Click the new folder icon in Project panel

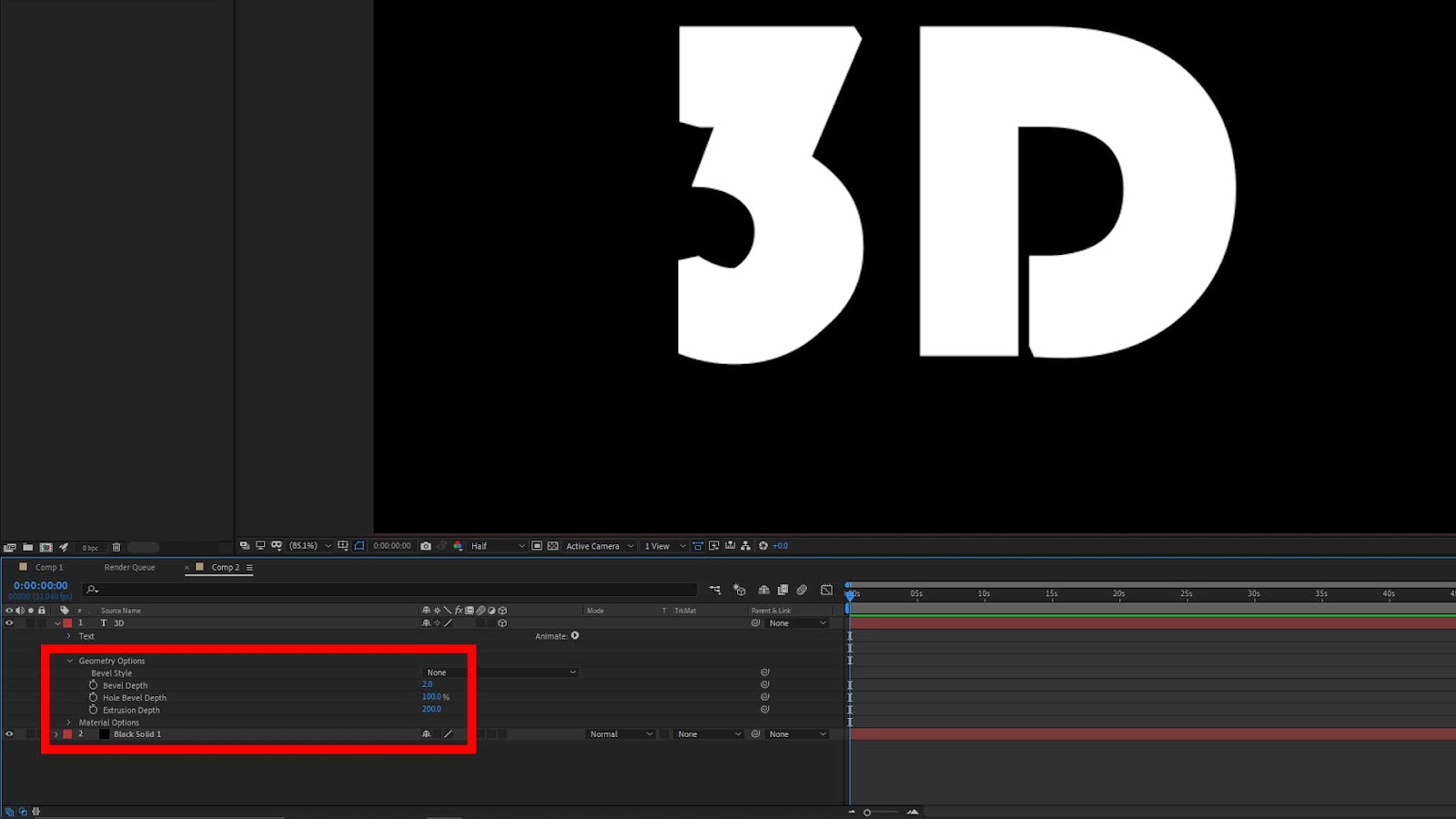28,547
